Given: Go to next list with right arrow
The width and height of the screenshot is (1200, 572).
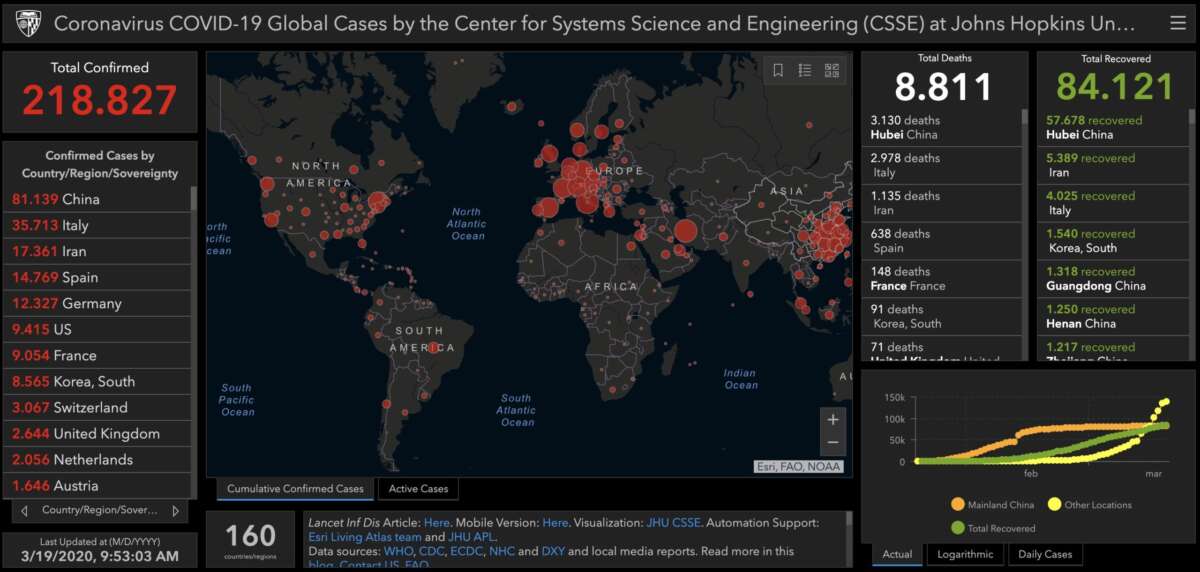Looking at the screenshot, I should coord(175,511).
